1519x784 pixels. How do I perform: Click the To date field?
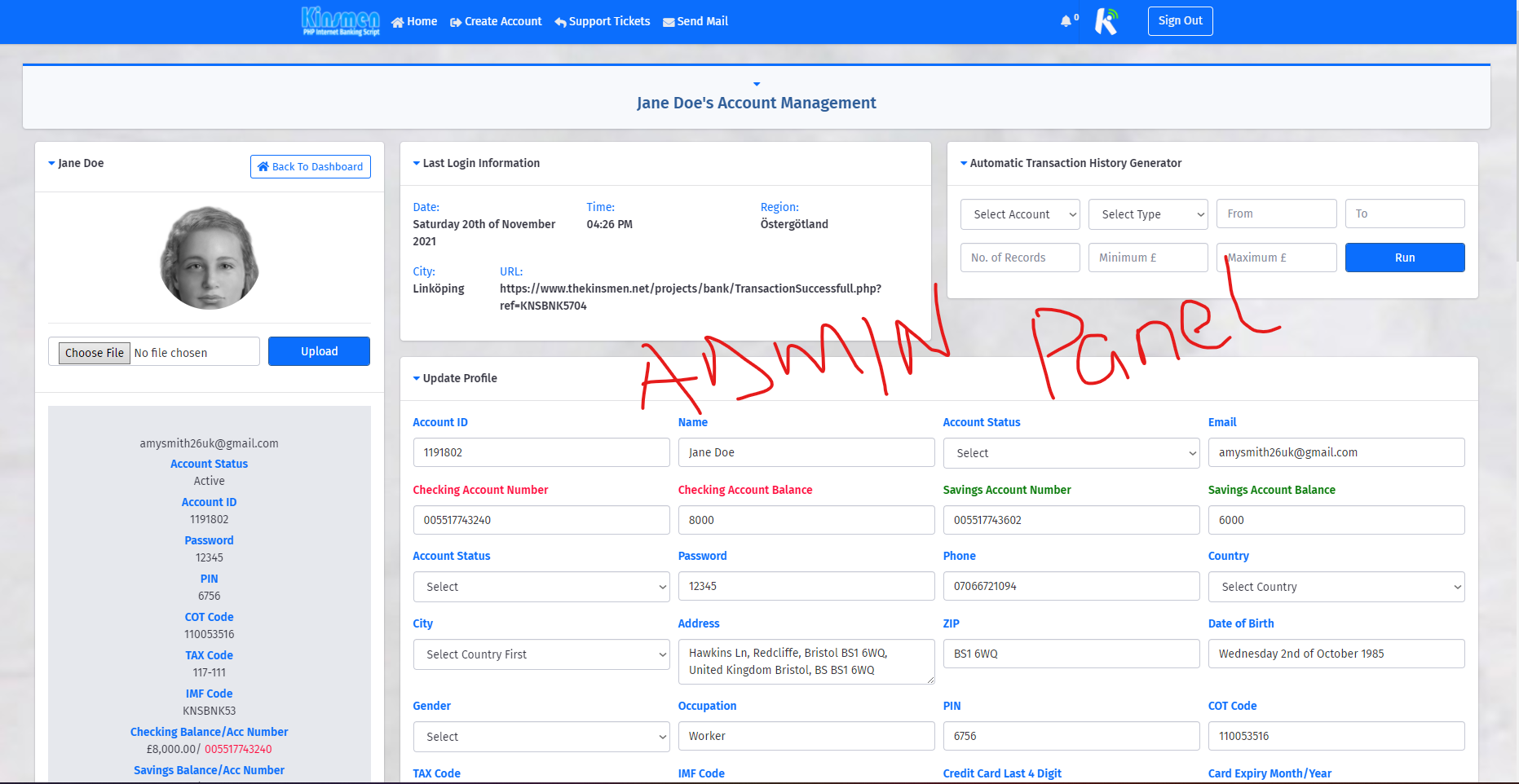pyautogui.click(x=1404, y=214)
